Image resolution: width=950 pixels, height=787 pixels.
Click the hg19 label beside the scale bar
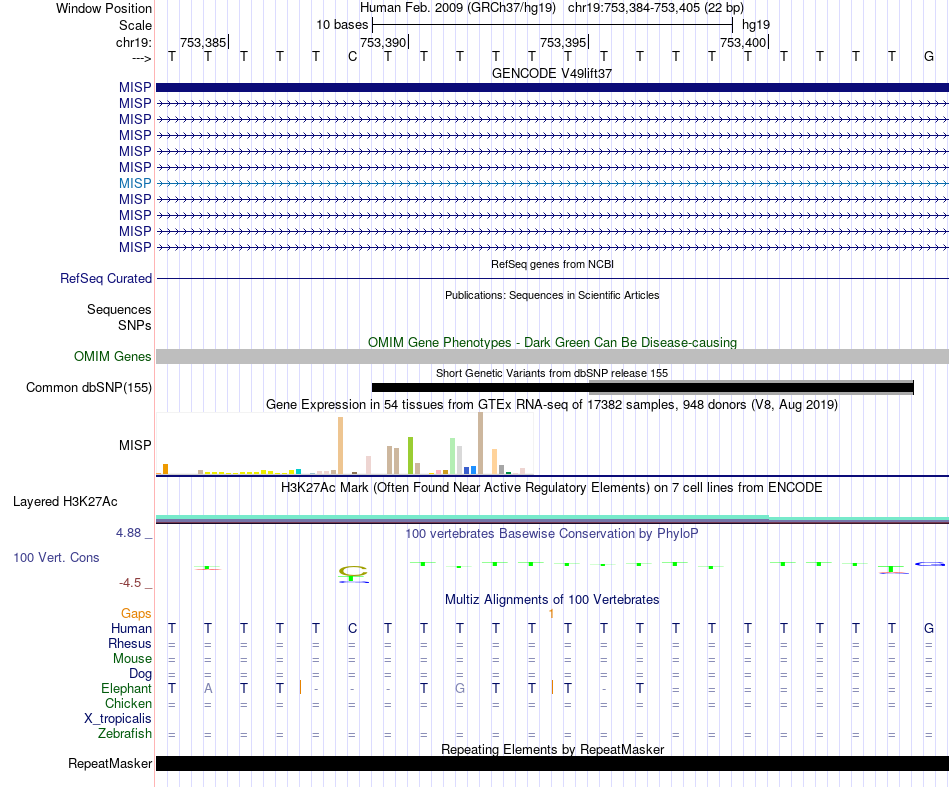click(x=756, y=25)
